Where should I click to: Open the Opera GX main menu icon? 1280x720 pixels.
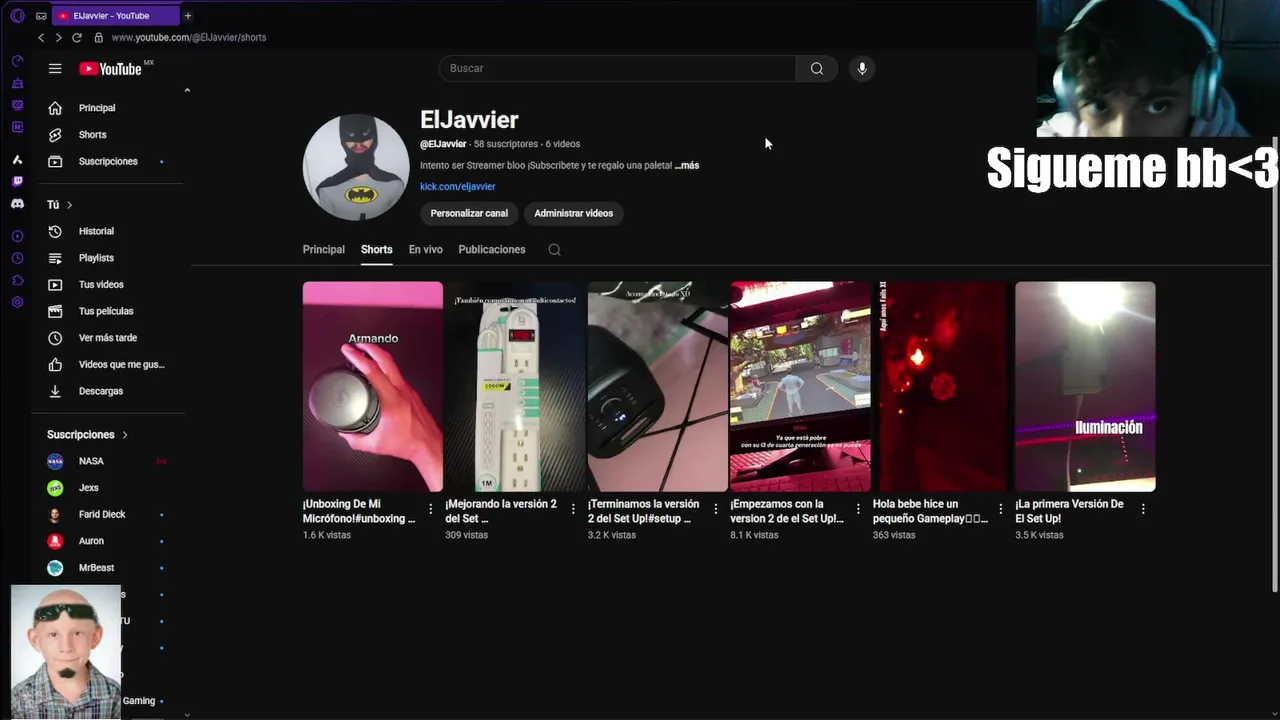[x=17, y=16]
